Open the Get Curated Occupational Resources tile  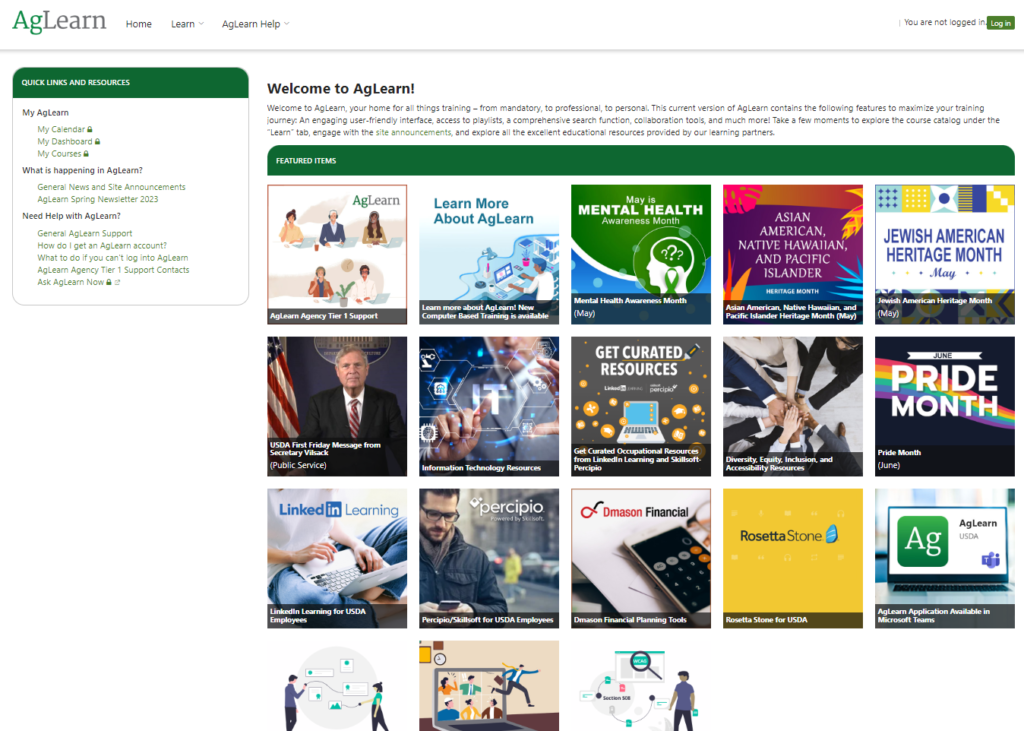pyautogui.click(x=641, y=406)
